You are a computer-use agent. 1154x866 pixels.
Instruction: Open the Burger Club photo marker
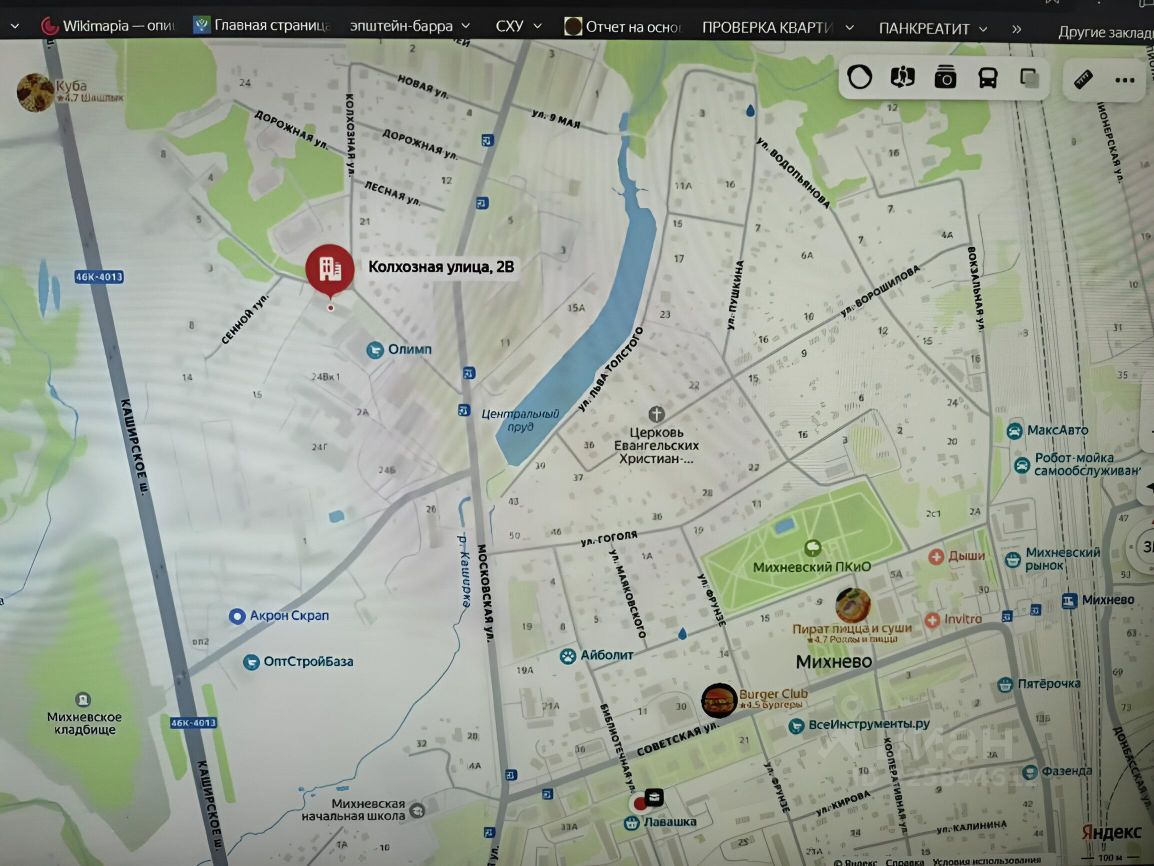718,700
